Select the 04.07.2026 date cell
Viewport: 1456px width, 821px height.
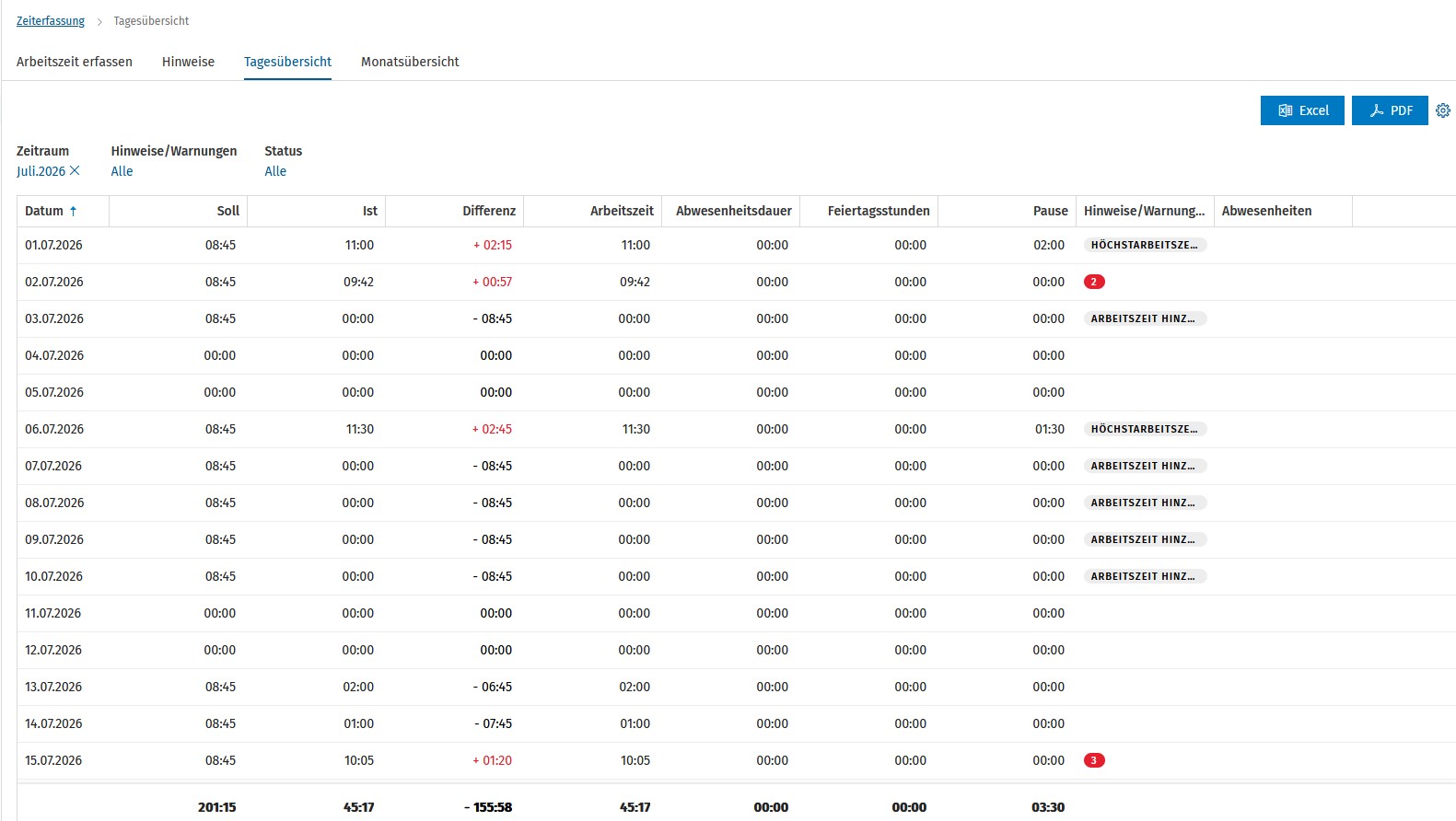coord(54,355)
